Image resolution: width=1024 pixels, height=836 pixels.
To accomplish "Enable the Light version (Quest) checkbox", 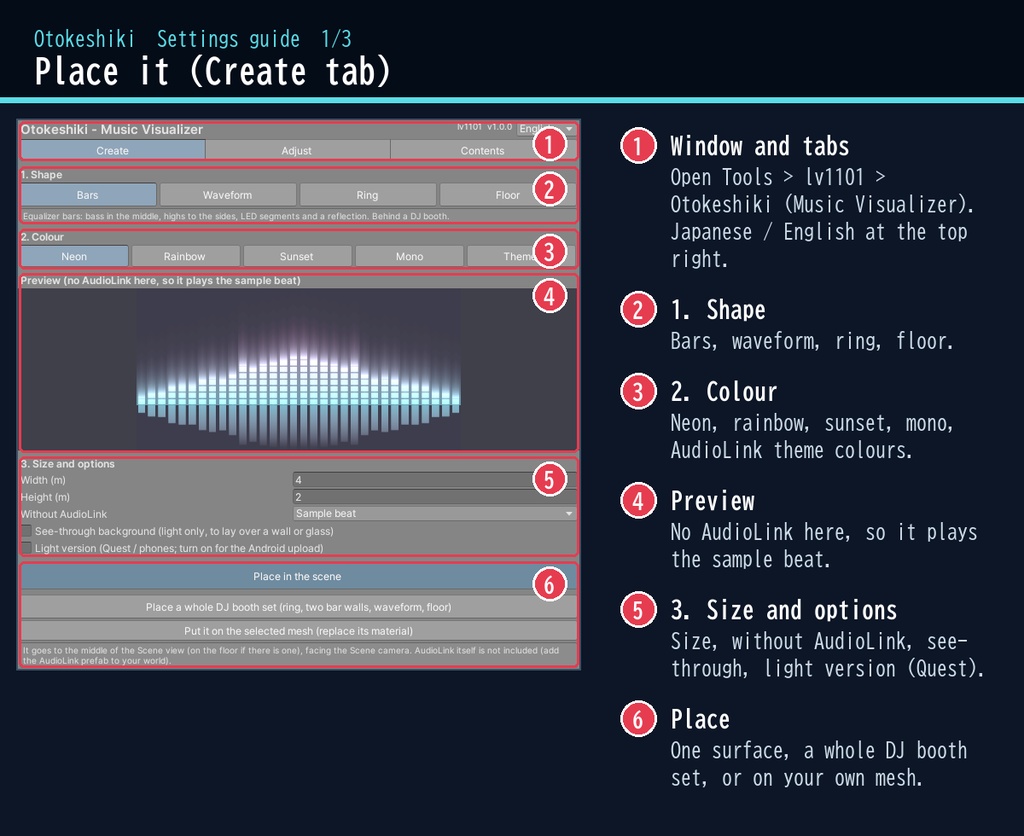I will 27,548.
